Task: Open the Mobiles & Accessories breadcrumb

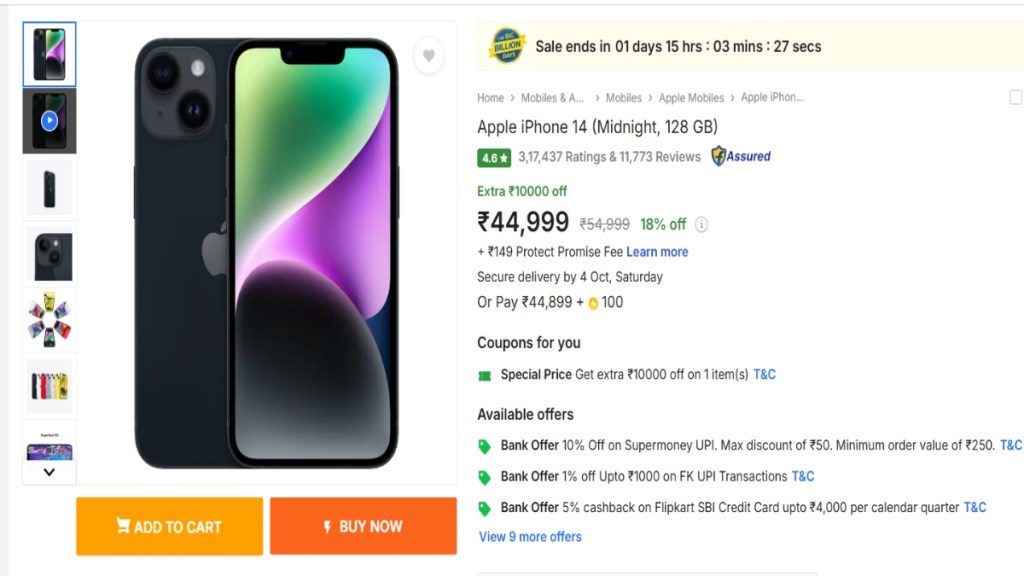Action: pyautogui.click(x=553, y=98)
